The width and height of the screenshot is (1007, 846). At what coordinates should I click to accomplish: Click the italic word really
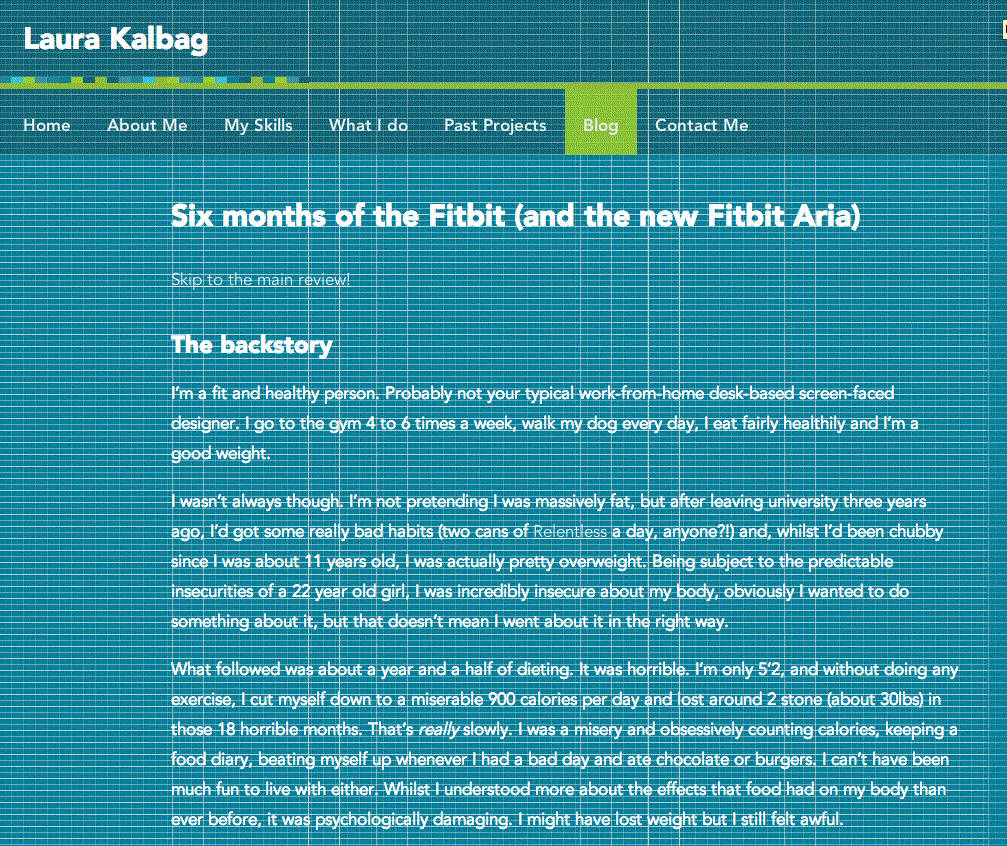pyautogui.click(x=439, y=730)
